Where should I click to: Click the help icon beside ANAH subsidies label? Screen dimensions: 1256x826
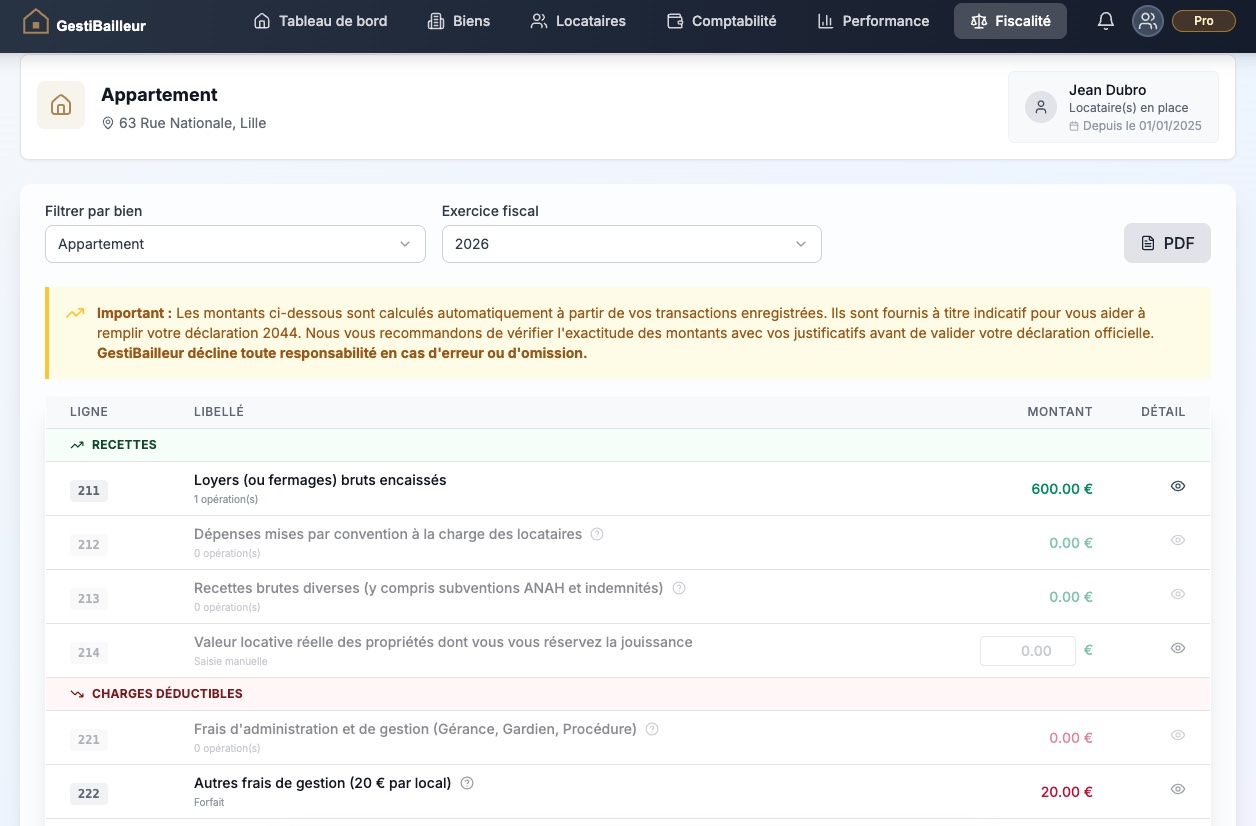679,588
